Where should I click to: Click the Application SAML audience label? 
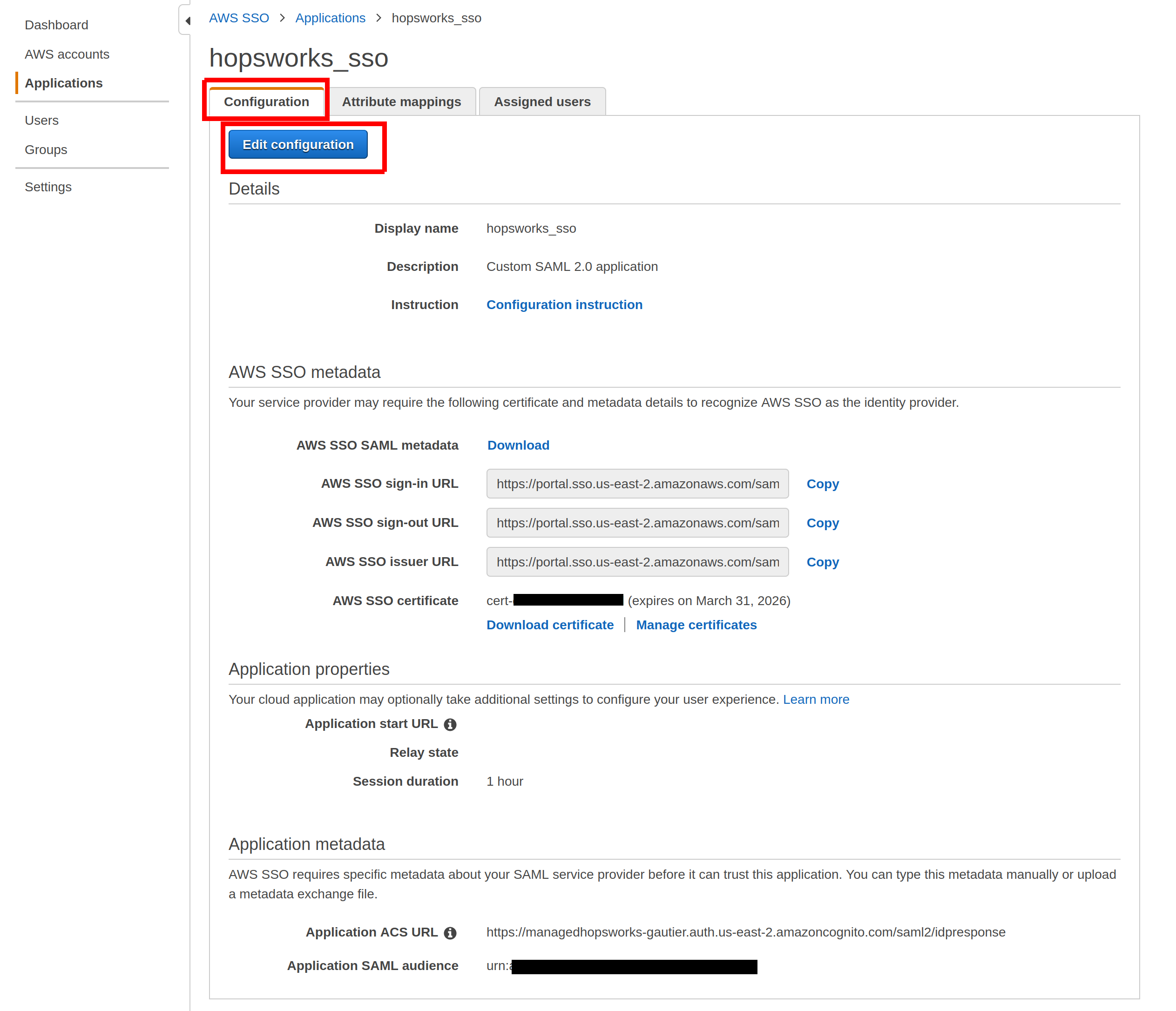click(x=372, y=966)
